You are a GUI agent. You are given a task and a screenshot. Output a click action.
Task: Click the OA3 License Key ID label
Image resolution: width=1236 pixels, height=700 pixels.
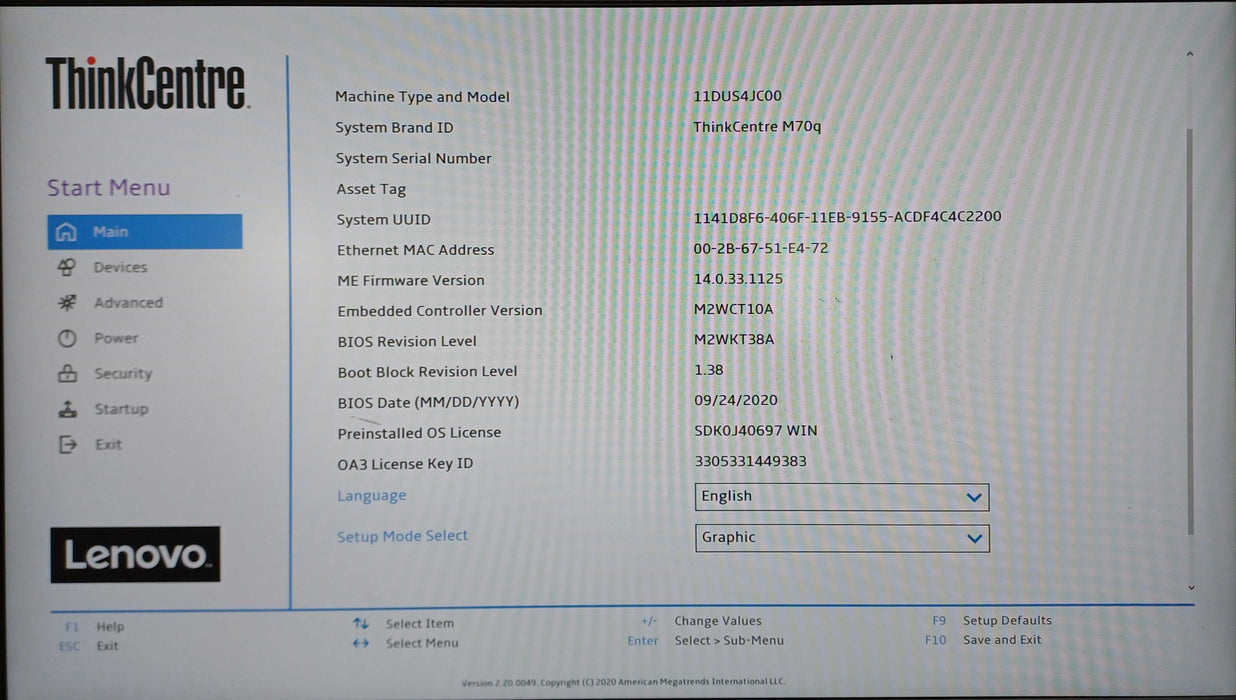pos(405,464)
